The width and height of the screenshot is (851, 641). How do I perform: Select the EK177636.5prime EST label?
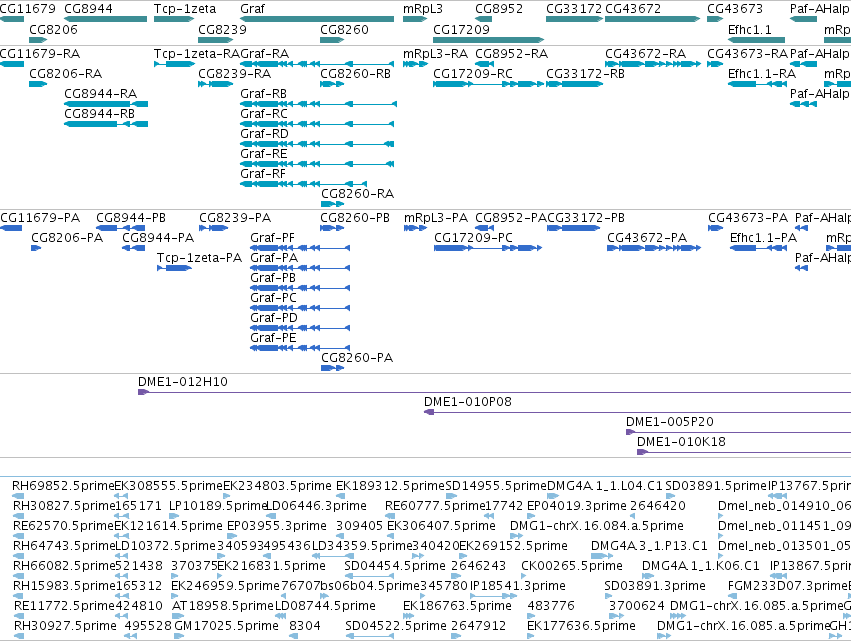(x=581, y=626)
